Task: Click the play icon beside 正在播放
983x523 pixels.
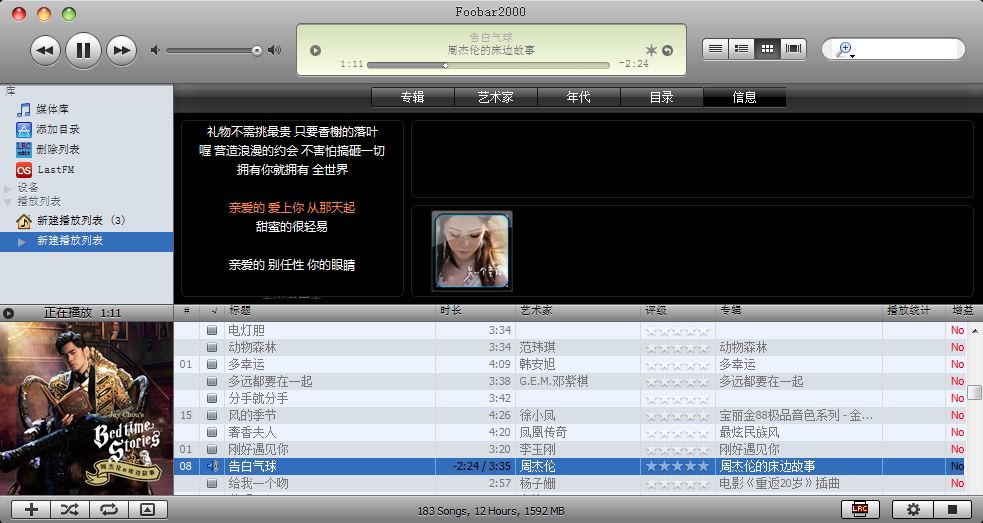Action: pos(9,313)
